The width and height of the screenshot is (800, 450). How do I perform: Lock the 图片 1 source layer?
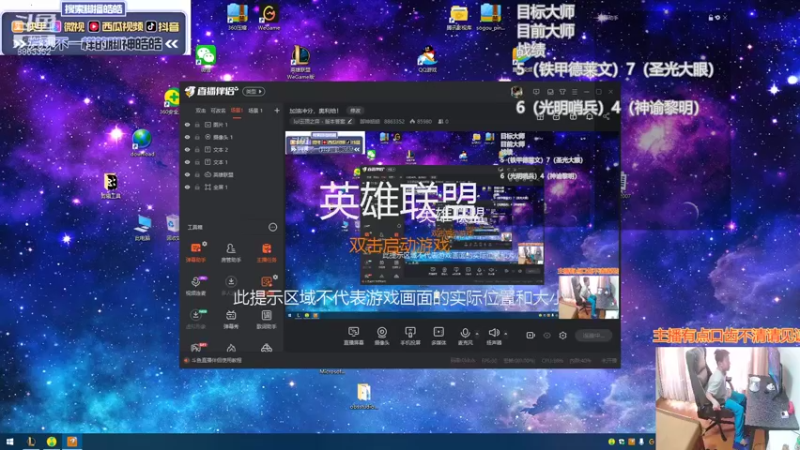197,124
